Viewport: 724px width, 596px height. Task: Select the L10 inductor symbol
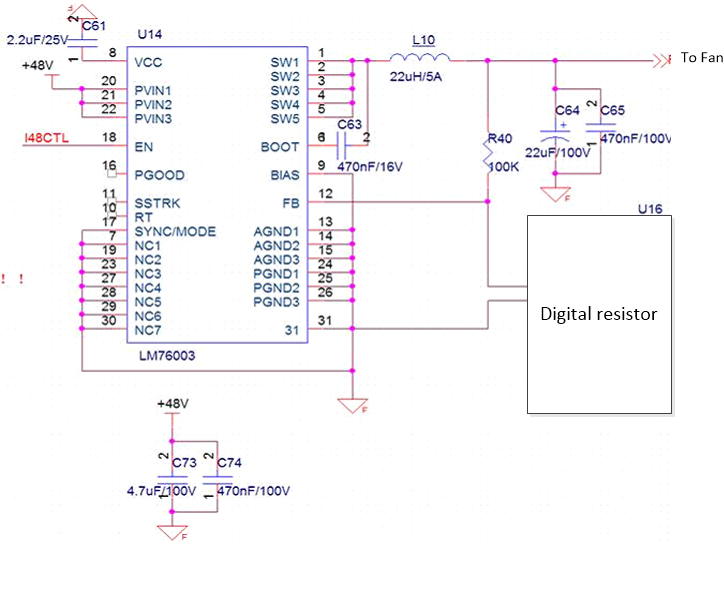point(420,58)
